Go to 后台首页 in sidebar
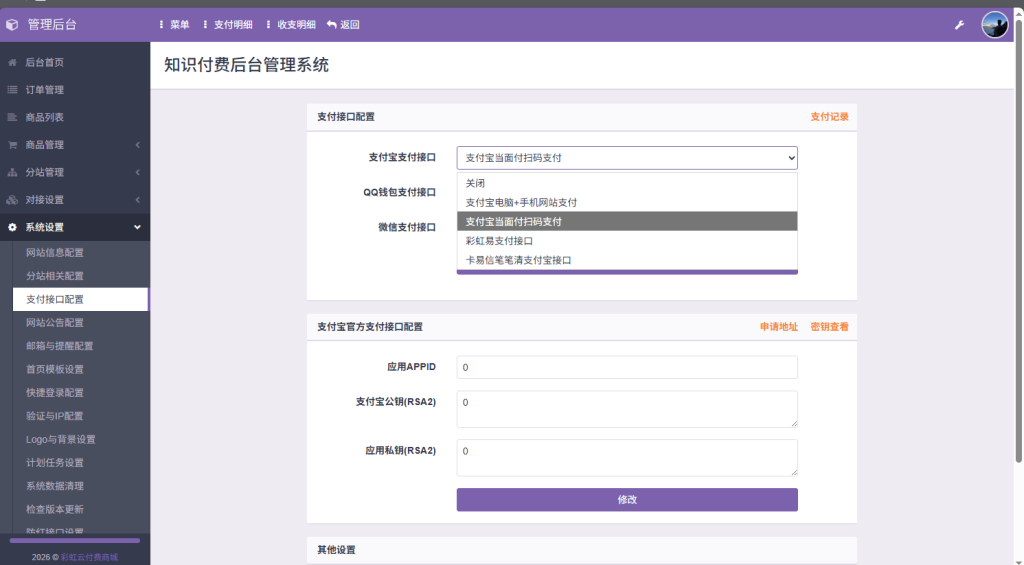This screenshot has width=1024, height=565. (x=44, y=63)
